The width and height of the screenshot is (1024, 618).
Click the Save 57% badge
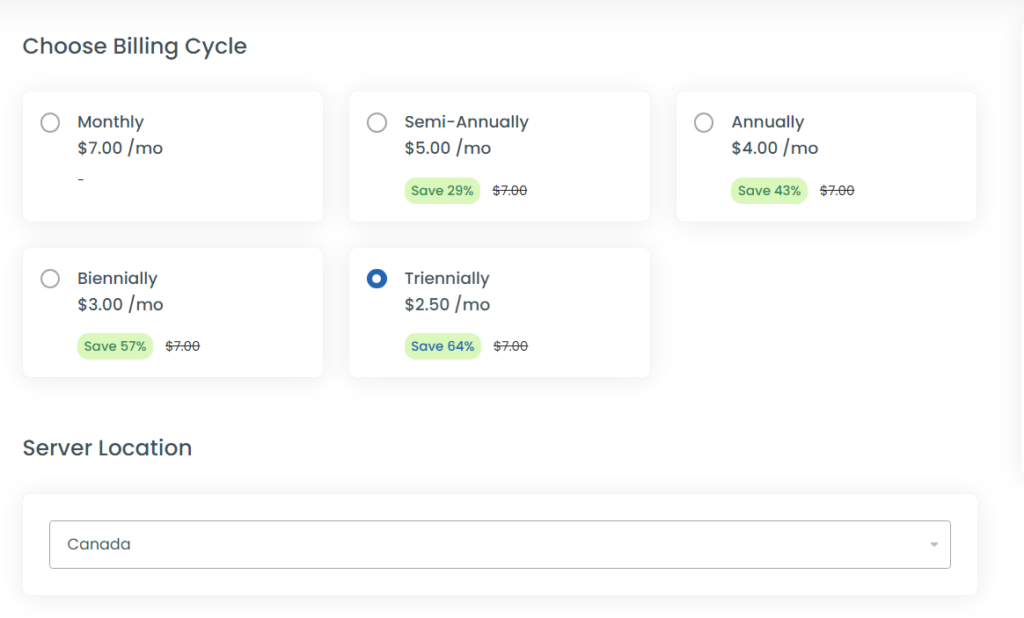click(115, 346)
